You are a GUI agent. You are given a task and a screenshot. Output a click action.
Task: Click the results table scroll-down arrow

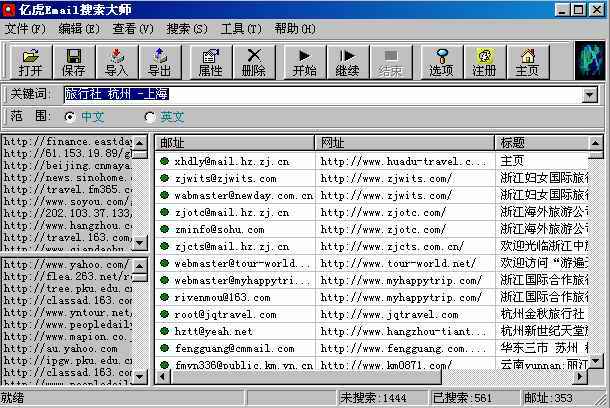[x=595, y=361]
